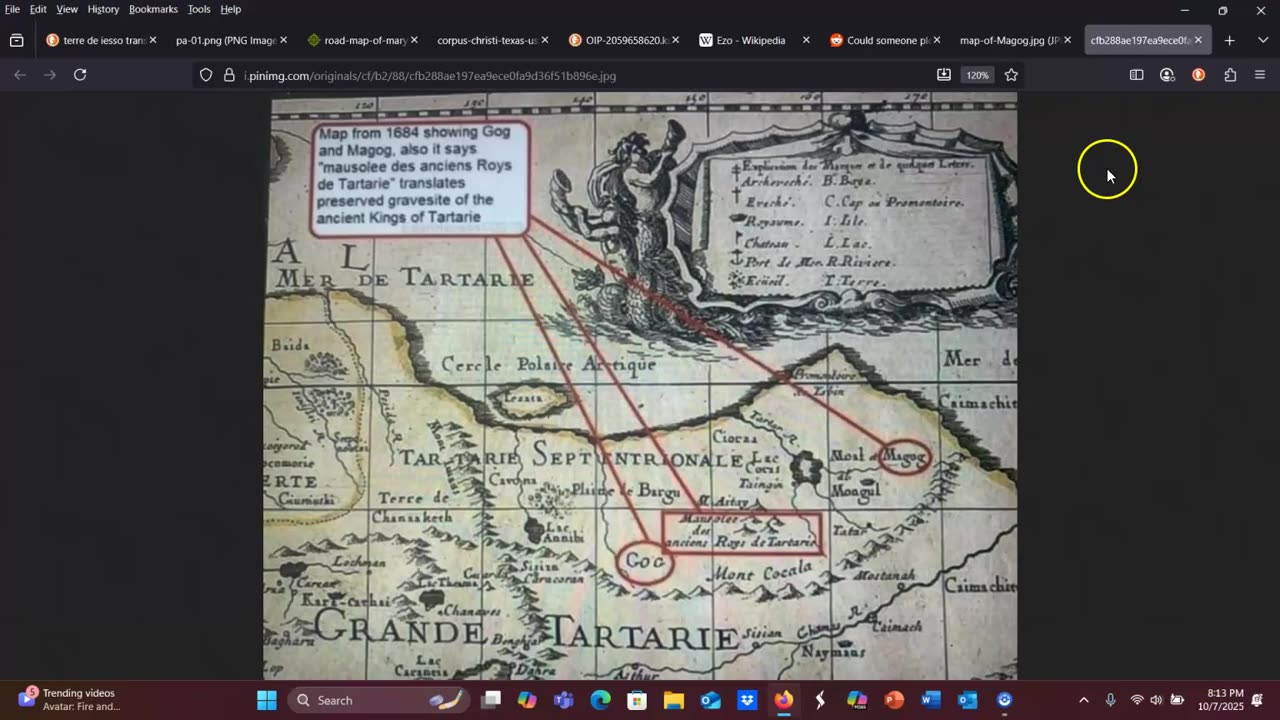Go forward one page
Viewport: 1280px width, 720px height.
pyautogui.click(x=50, y=75)
